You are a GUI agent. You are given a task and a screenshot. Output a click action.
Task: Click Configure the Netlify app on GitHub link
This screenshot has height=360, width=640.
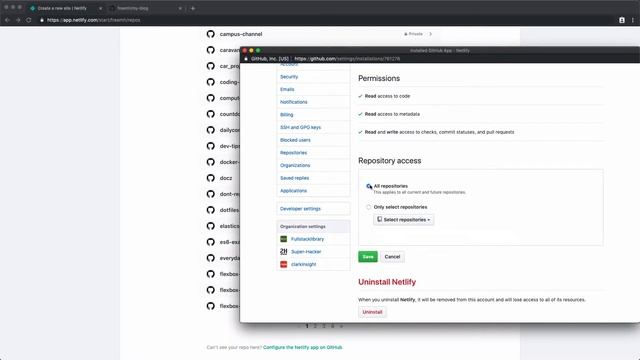pos(302,347)
